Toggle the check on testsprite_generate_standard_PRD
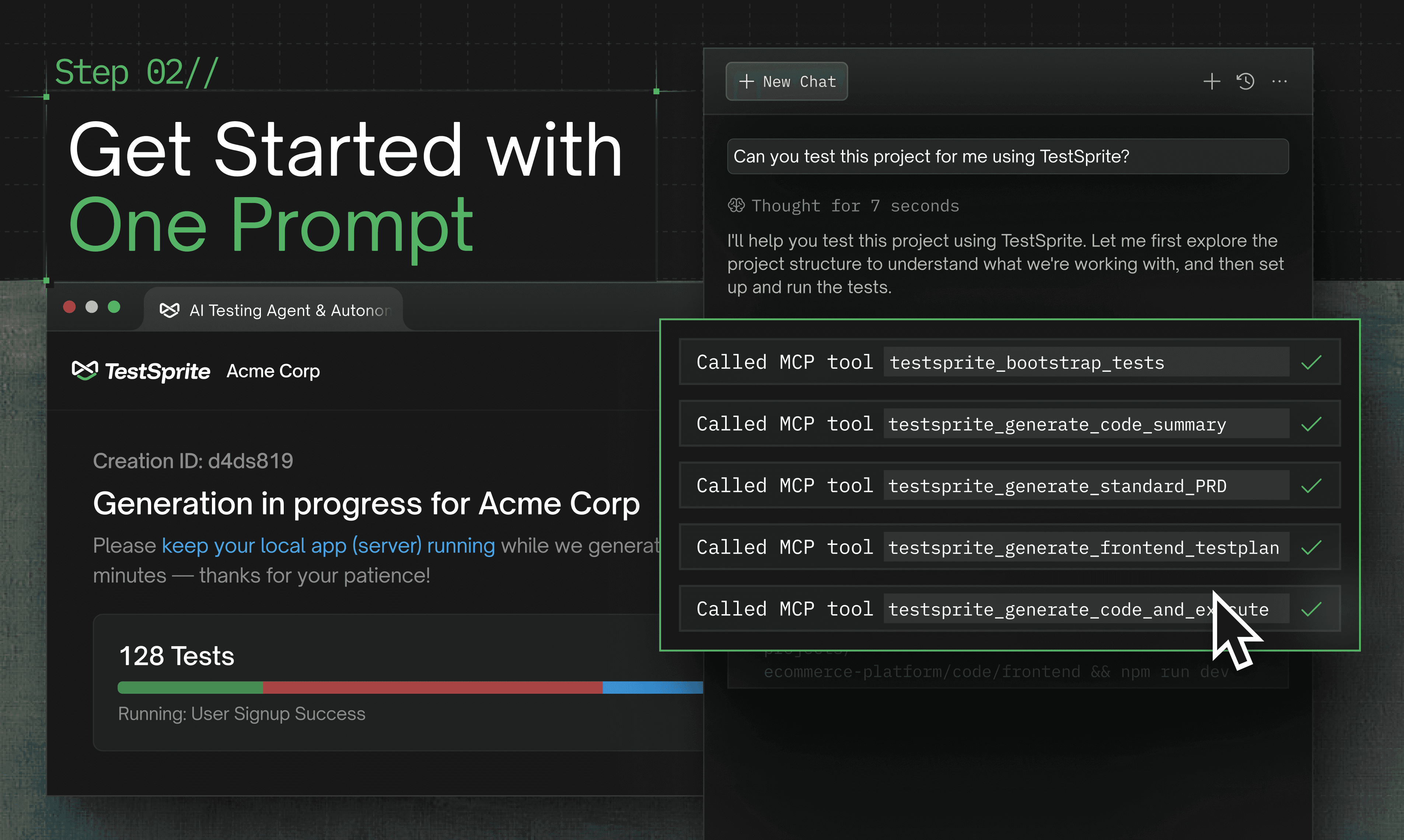 (x=1312, y=485)
